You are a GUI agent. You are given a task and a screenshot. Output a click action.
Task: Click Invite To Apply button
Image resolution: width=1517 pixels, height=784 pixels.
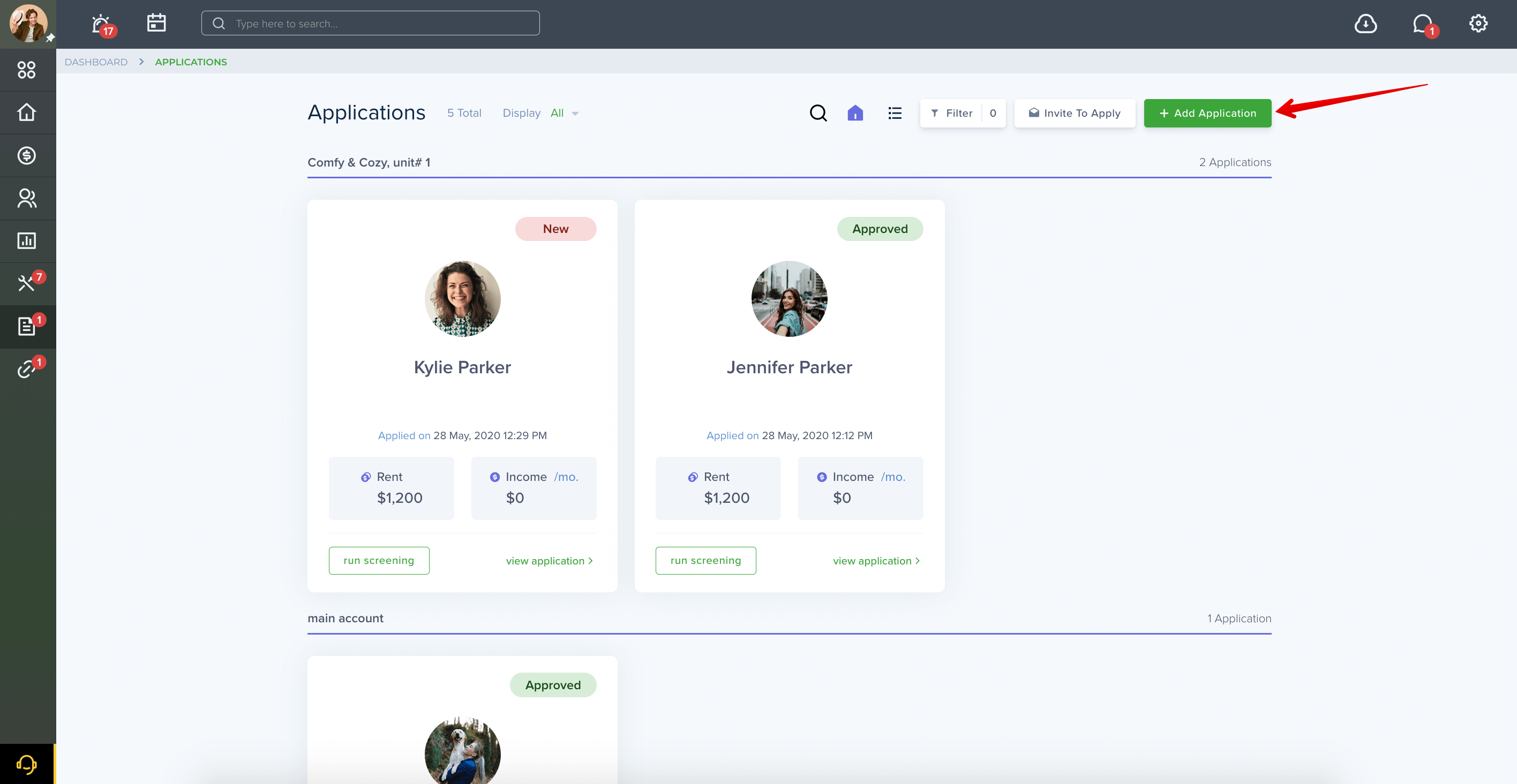1075,113
